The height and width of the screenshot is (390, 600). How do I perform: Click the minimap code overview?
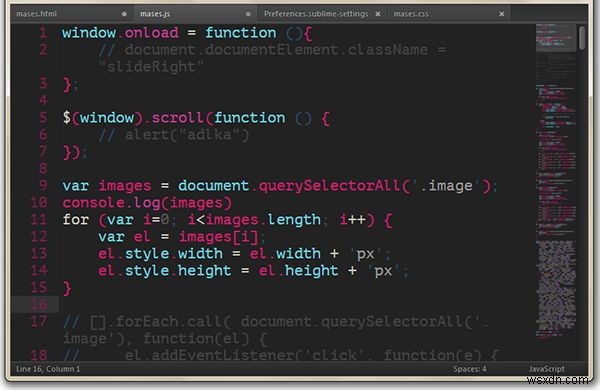[556, 182]
